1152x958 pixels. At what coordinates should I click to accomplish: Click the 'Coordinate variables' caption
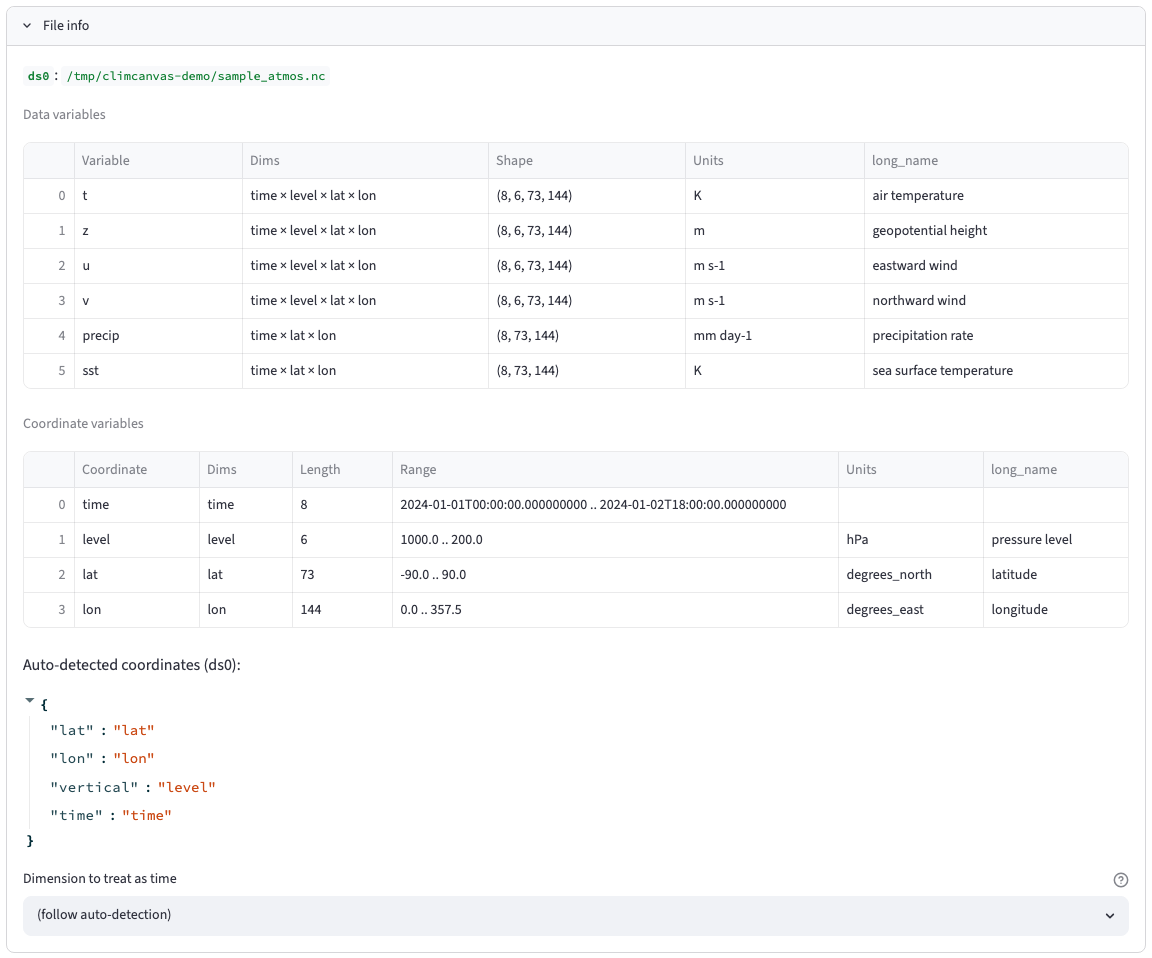tap(83, 424)
